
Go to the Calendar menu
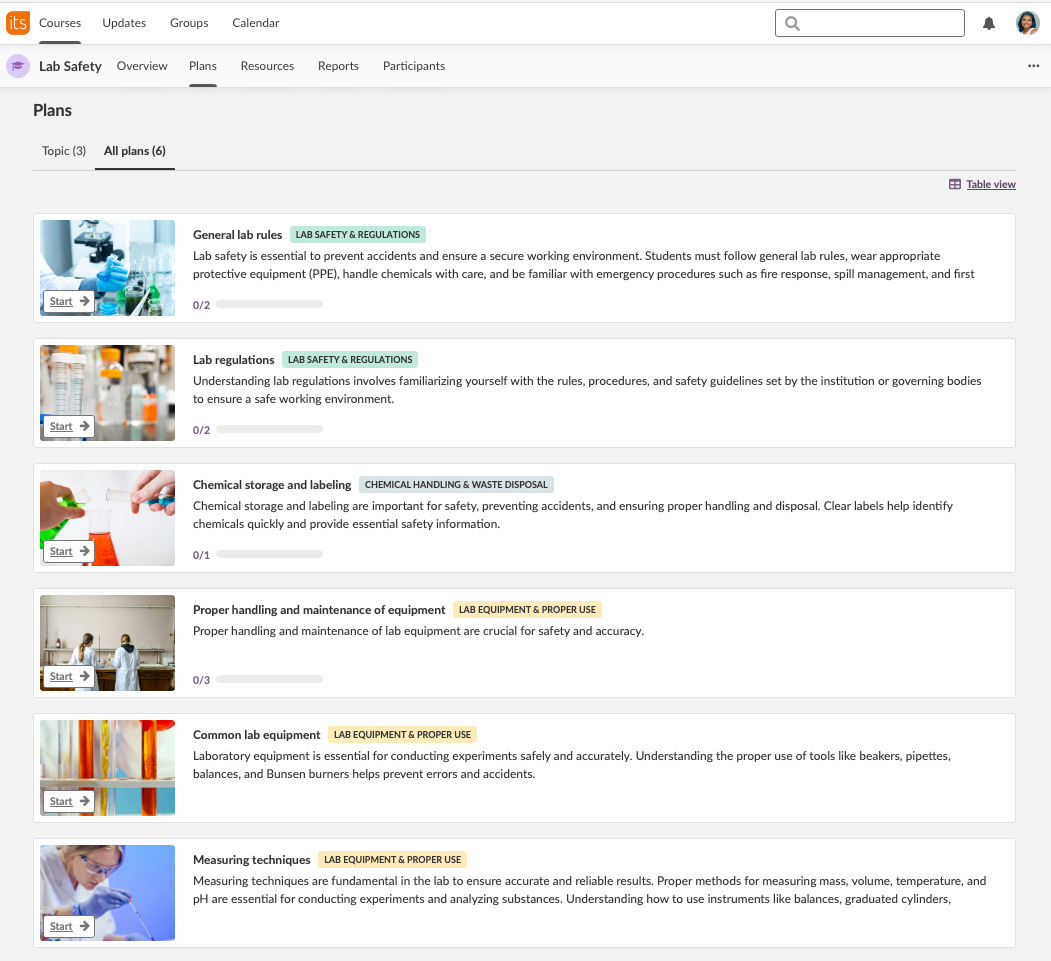(x=256, y=23)
